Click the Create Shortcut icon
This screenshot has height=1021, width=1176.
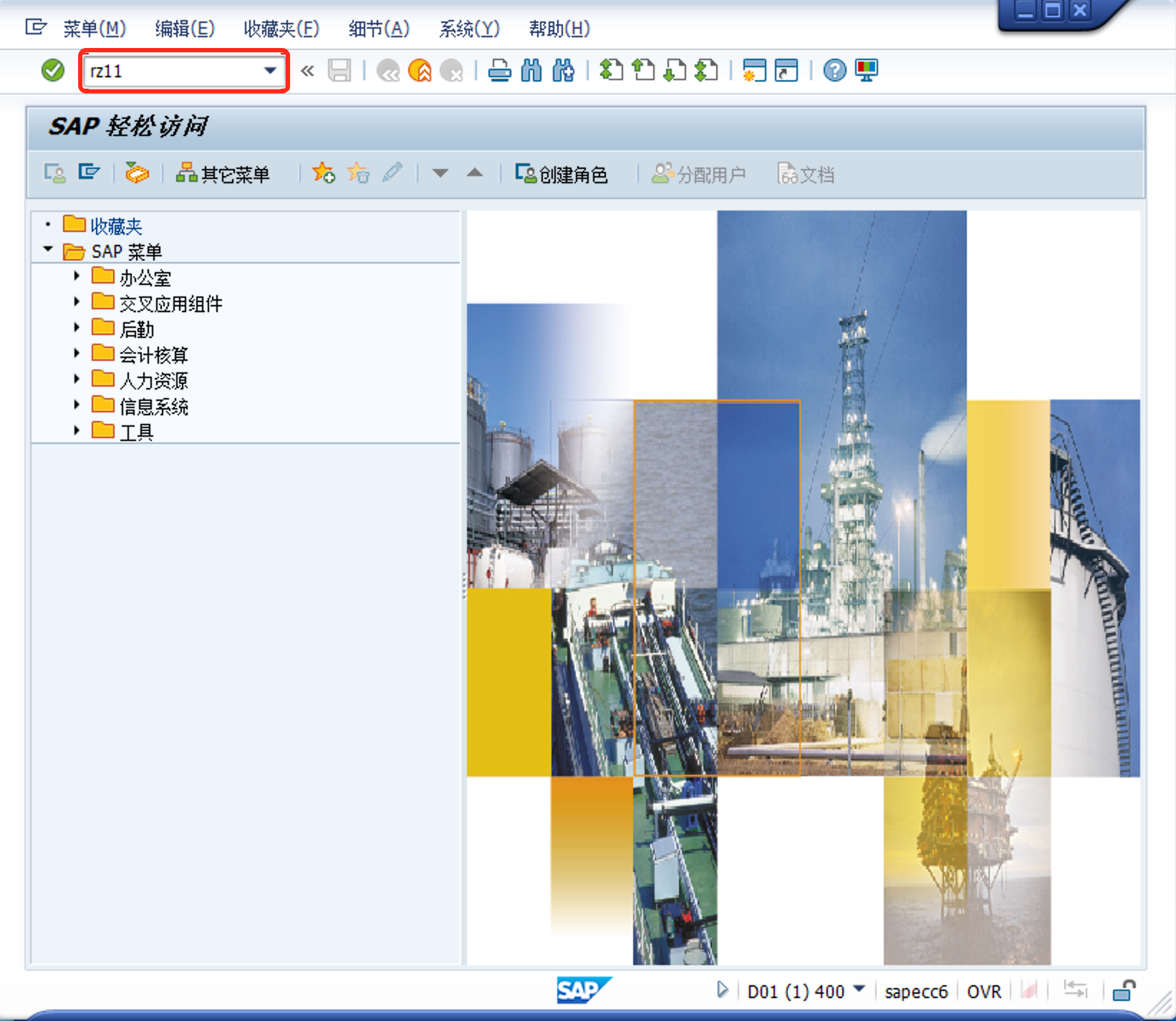tap(785, 70)
